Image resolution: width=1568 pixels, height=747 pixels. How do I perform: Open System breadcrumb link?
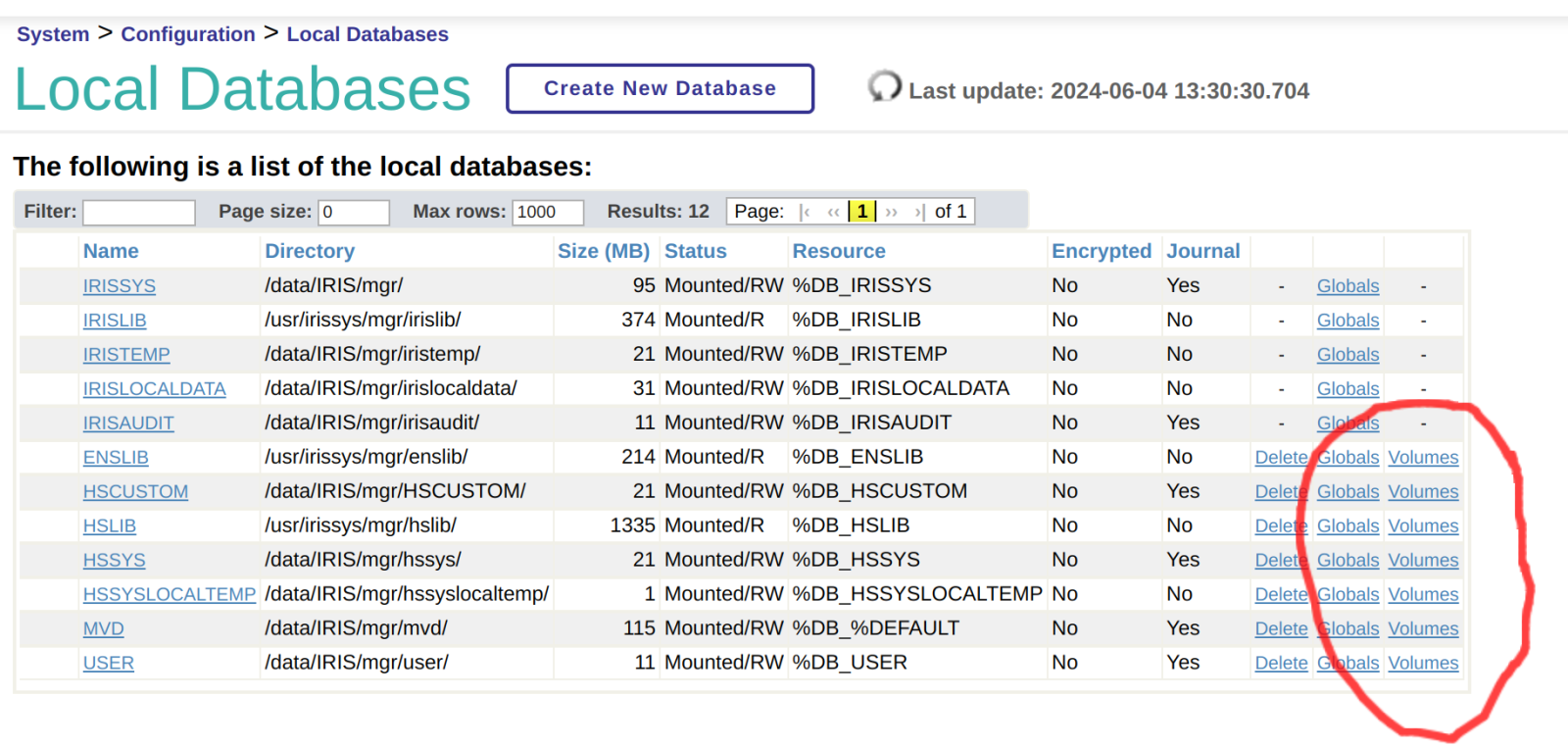pos(53,34)
